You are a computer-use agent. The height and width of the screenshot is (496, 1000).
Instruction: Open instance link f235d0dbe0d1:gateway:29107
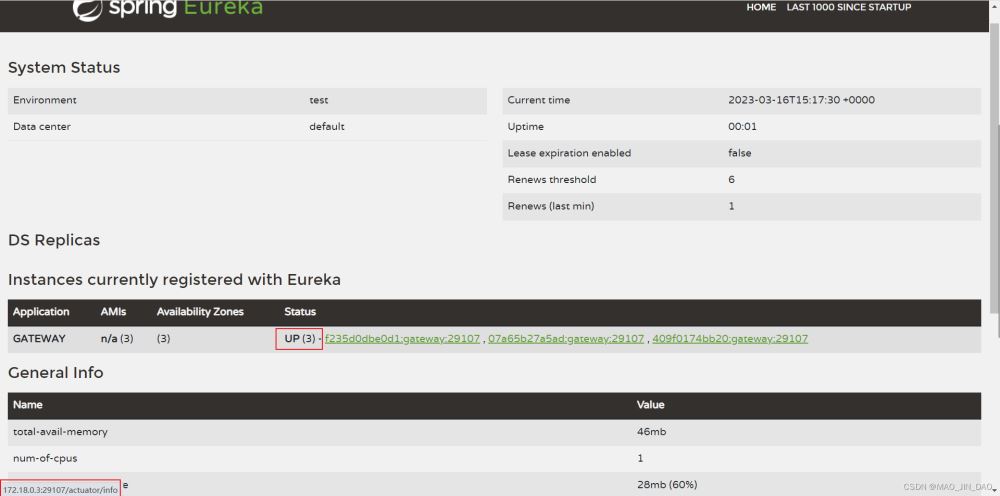click(402, 339)
